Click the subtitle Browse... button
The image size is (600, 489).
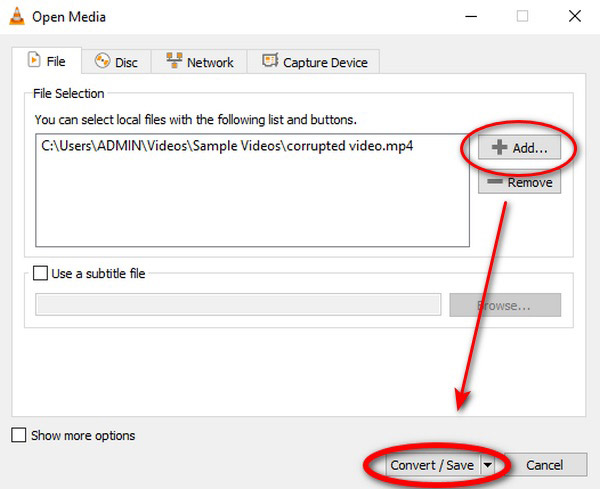pyautogui.click(x=505, y=305)
